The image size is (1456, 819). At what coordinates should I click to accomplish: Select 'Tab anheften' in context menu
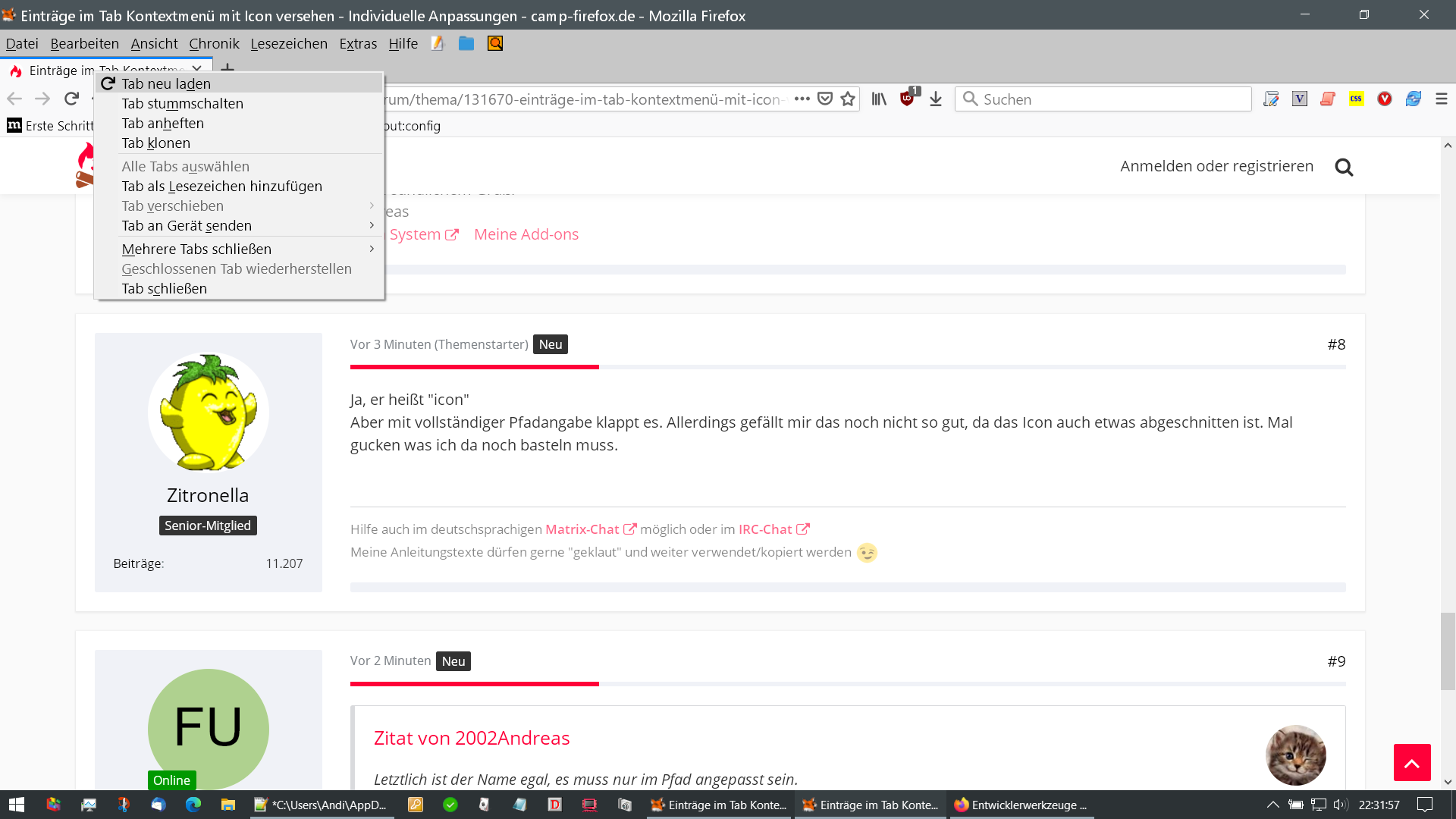pos(163,123)
